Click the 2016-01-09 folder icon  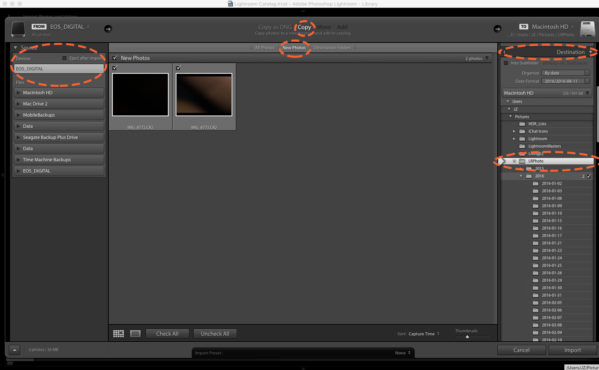coord(536,206)
